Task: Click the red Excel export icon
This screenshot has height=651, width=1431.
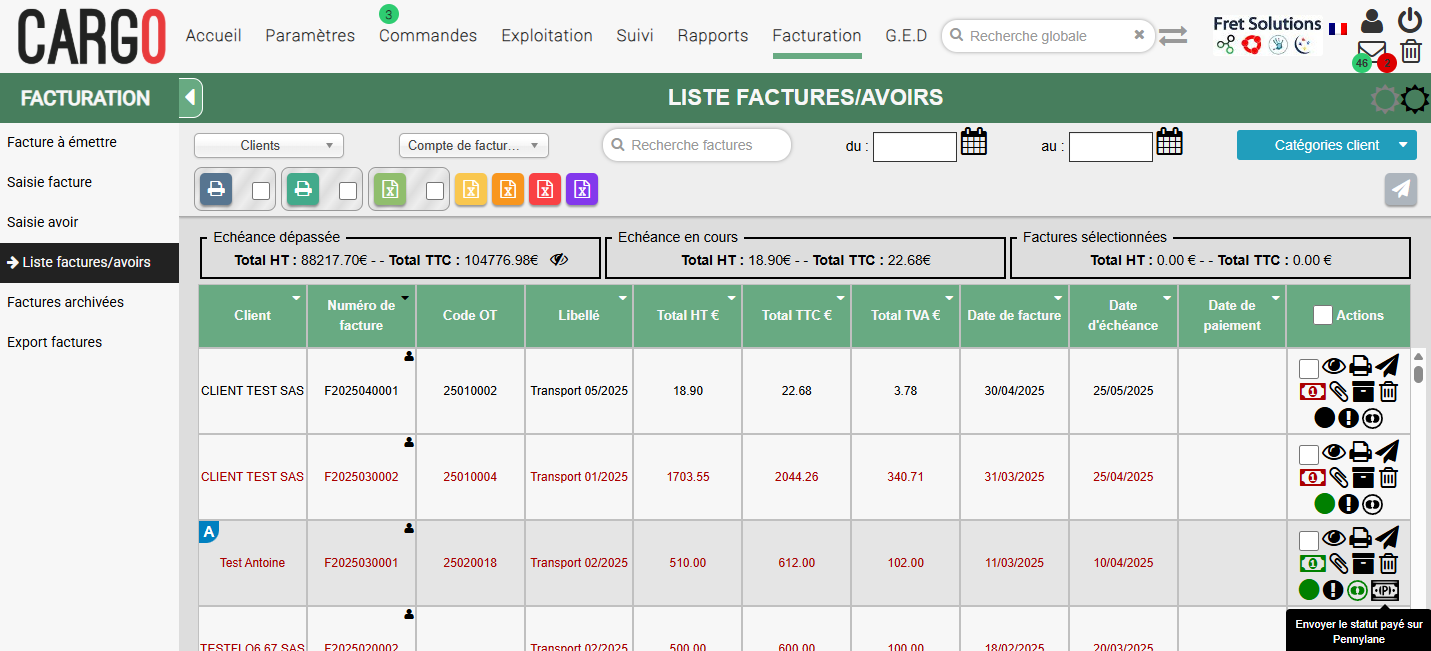Action: 545,189
